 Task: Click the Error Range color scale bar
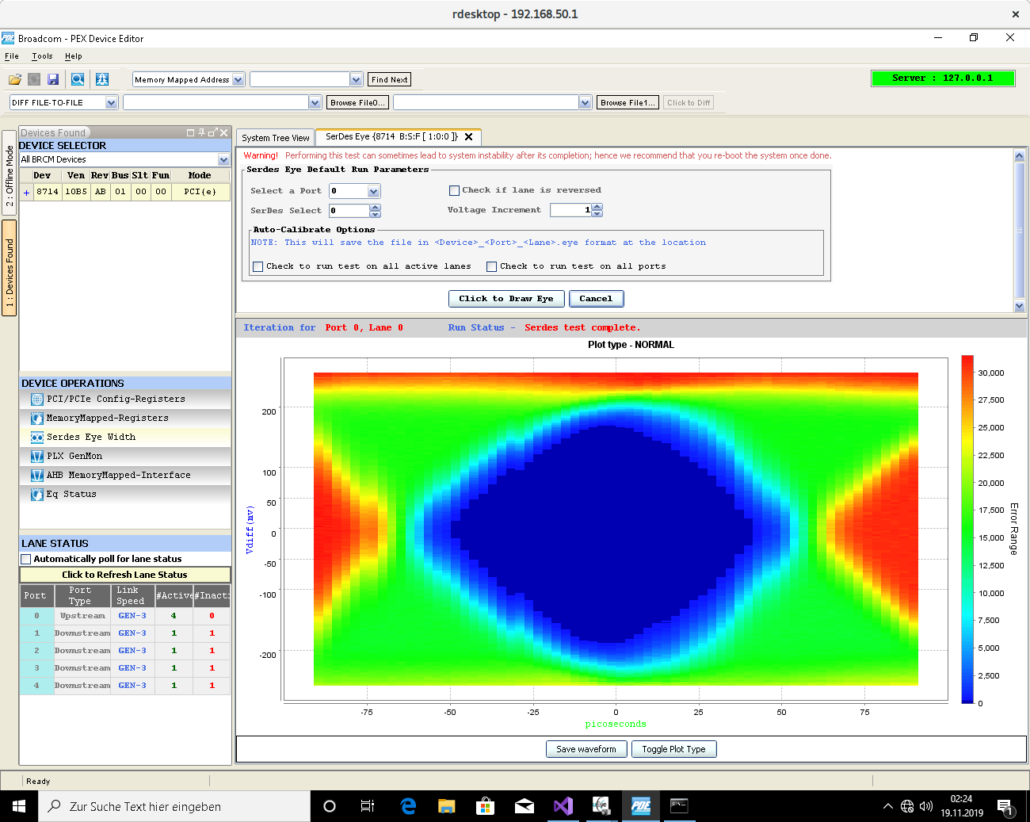coord(968,528)
